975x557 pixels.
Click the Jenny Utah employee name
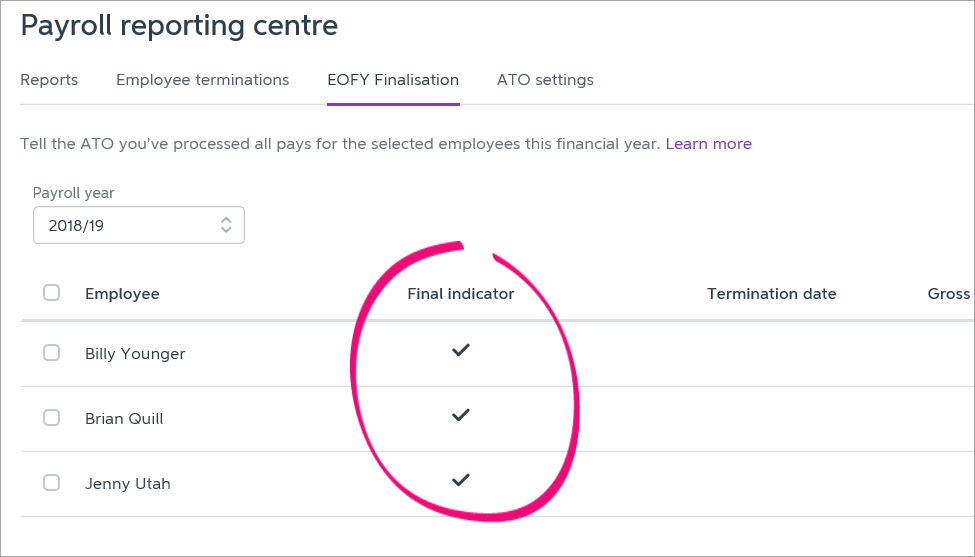[128, 484]
